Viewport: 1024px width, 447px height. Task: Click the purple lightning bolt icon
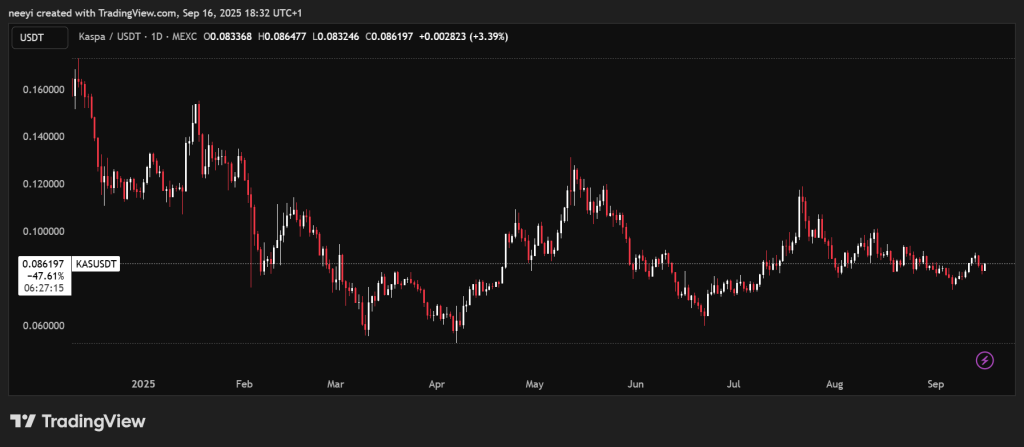click(985, 360)
